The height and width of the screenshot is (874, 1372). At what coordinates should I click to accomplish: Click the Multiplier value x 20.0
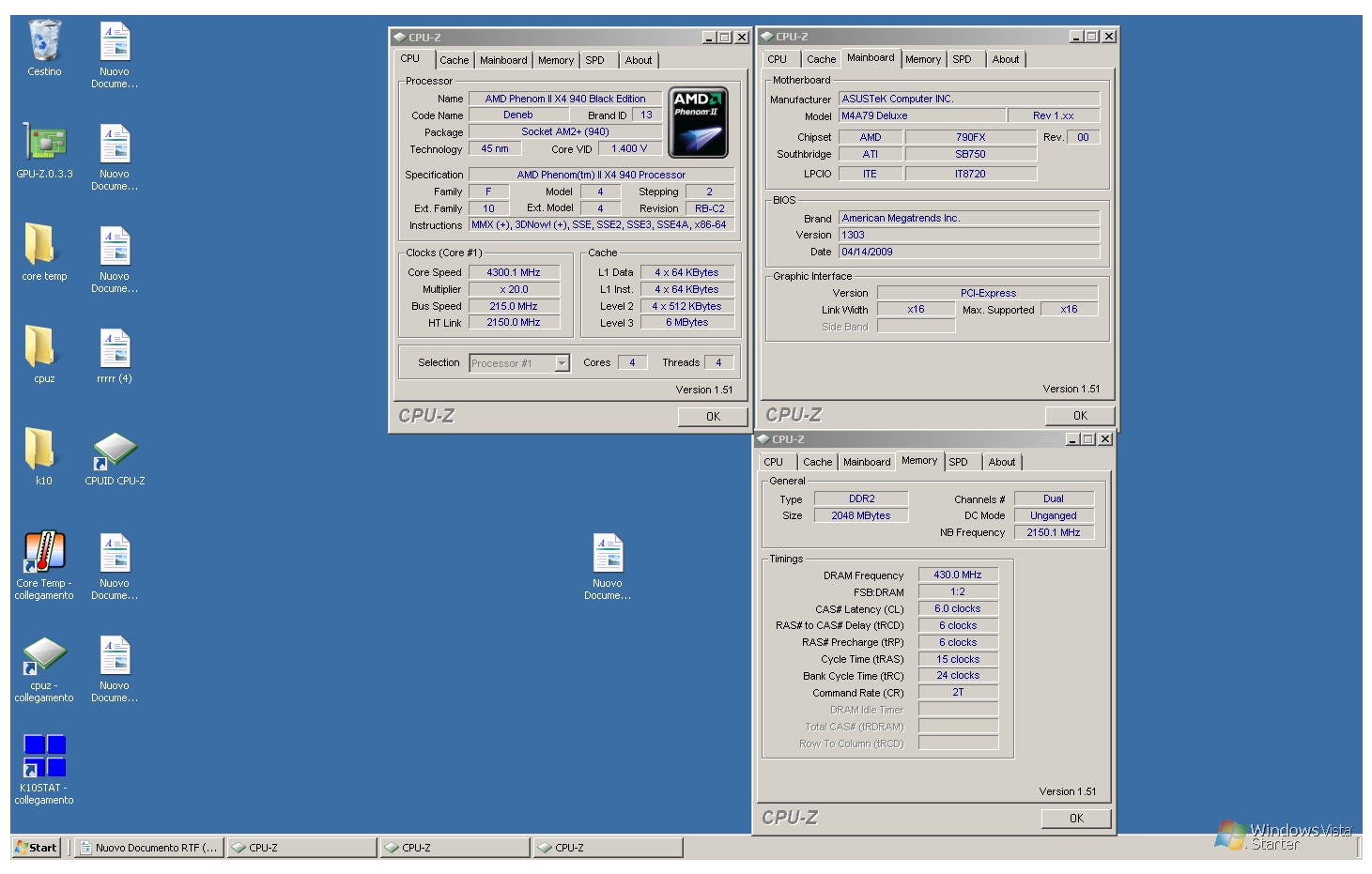coord(514,289)
